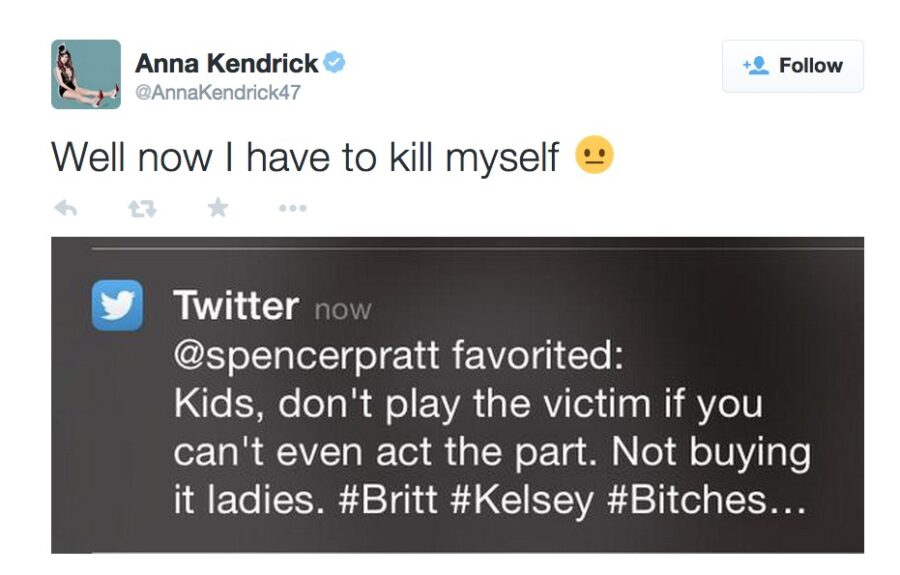The width and height of the screenshot is (900, 575).
Task: Click the Twitter bird icon in the notification
Action: pos(117,305)
